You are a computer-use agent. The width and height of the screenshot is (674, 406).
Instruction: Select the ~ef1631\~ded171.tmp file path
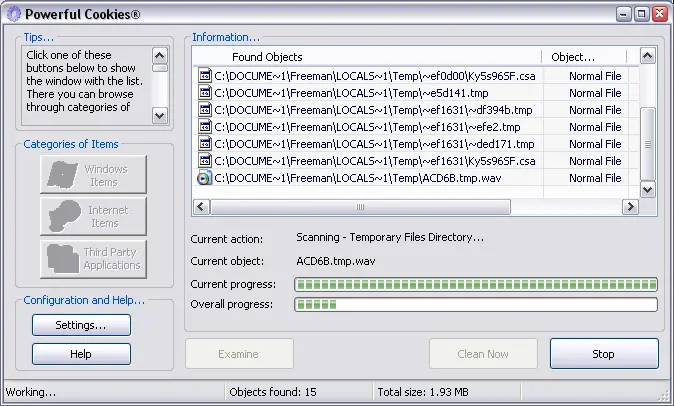point(374,144)
